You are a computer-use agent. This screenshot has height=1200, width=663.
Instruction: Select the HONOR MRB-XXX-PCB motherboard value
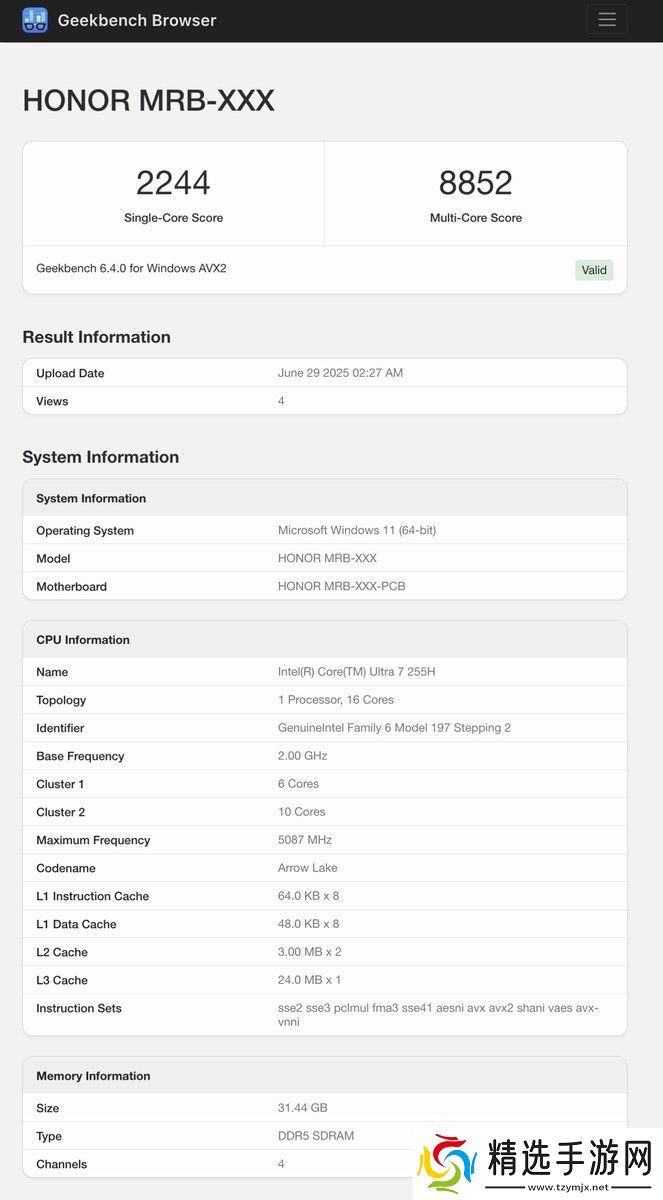341,586
